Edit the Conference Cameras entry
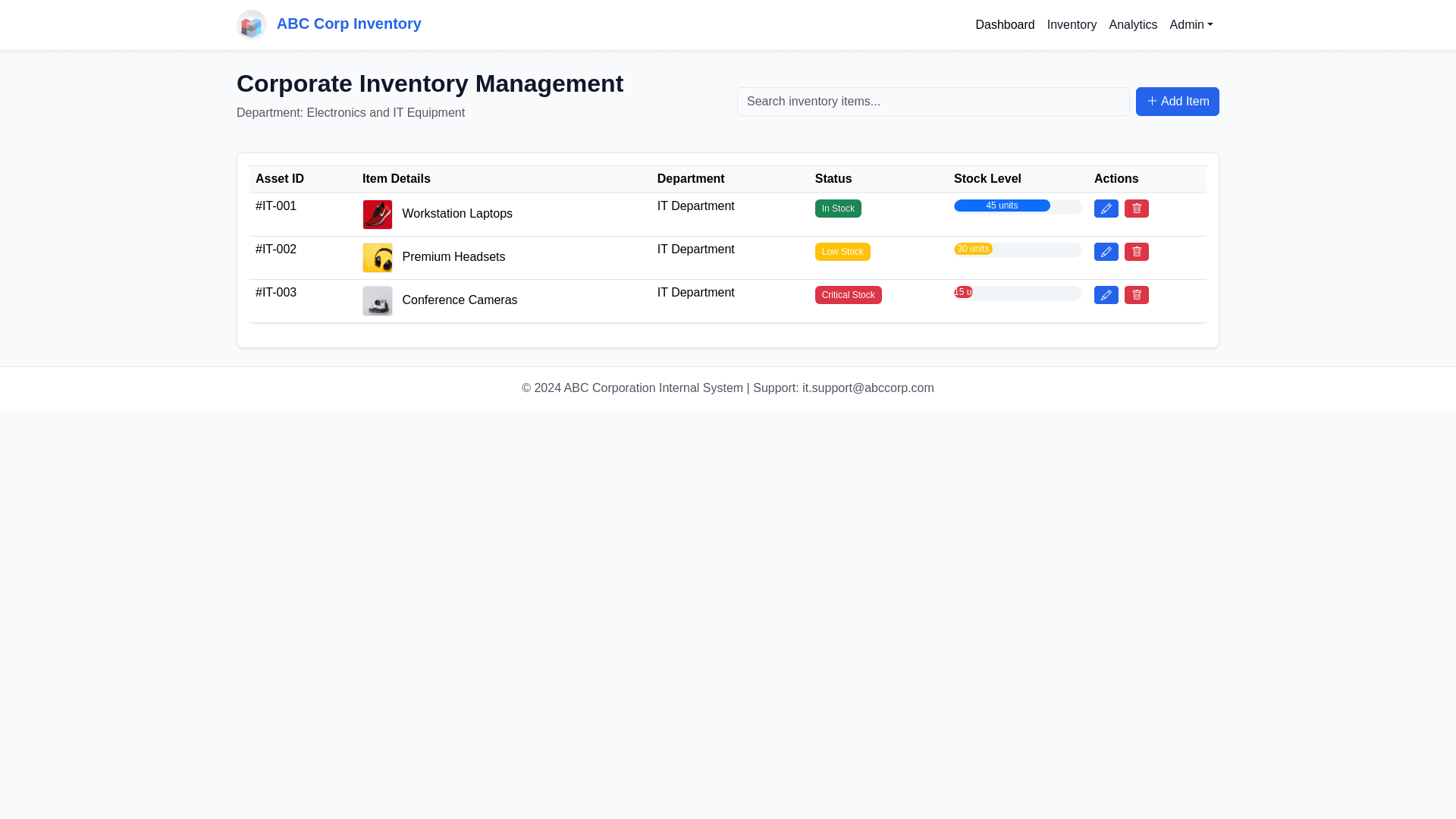1456x819 pixels. pyautogui.click(x=1106, y=295)
